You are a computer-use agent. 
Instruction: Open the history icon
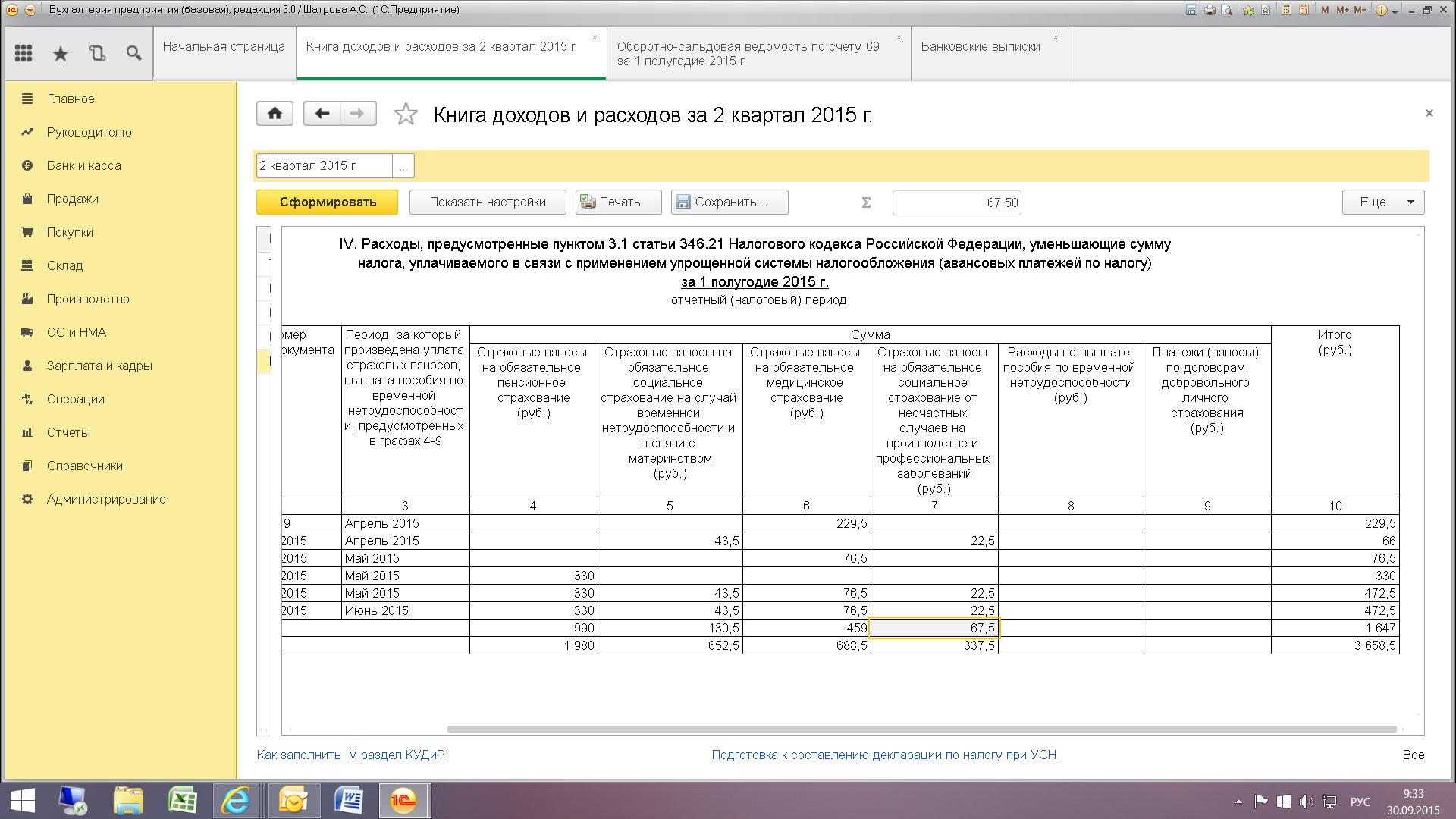(97, 53)
